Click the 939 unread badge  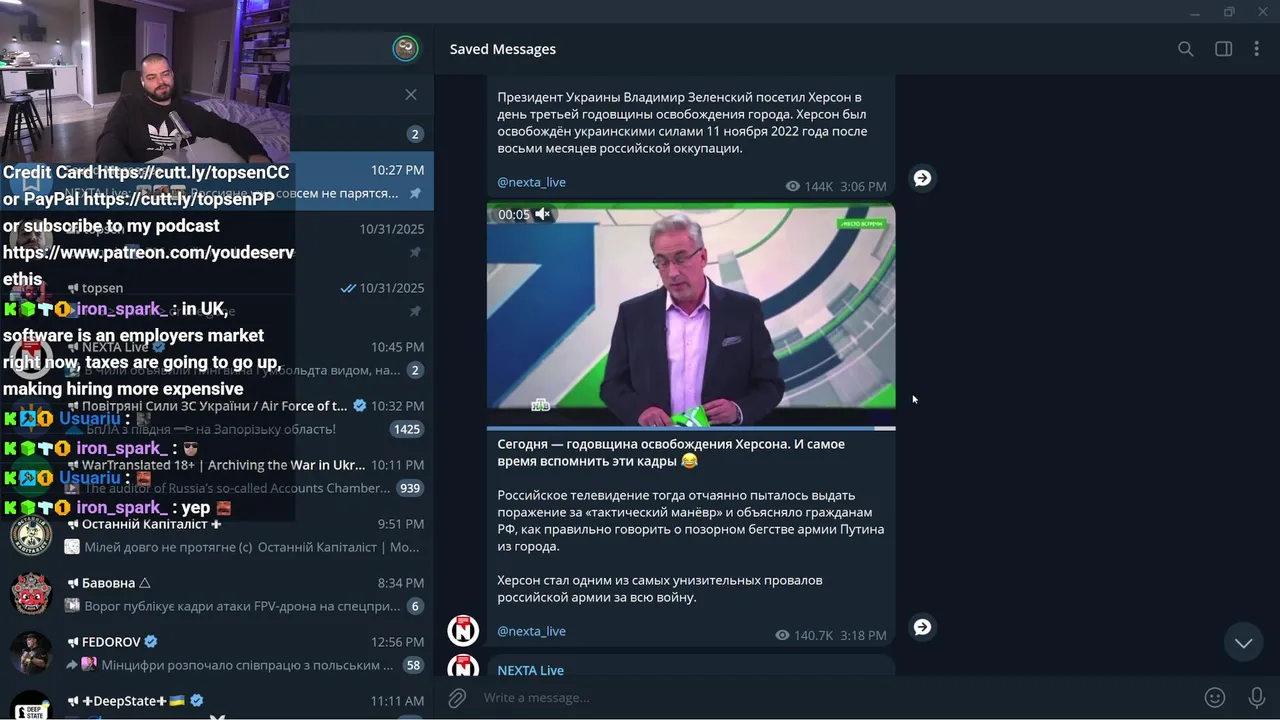coord(410,488)
